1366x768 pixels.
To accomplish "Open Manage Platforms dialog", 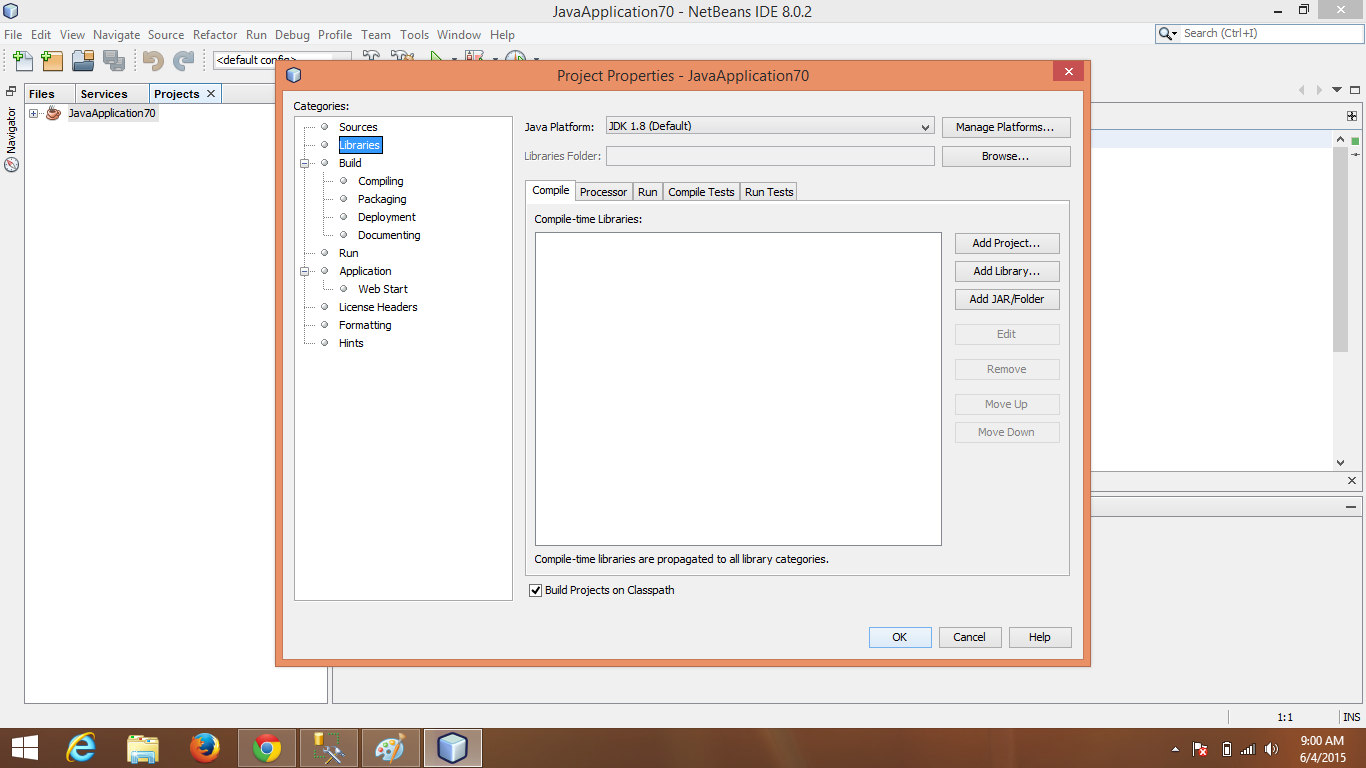I will point(1006,127).
